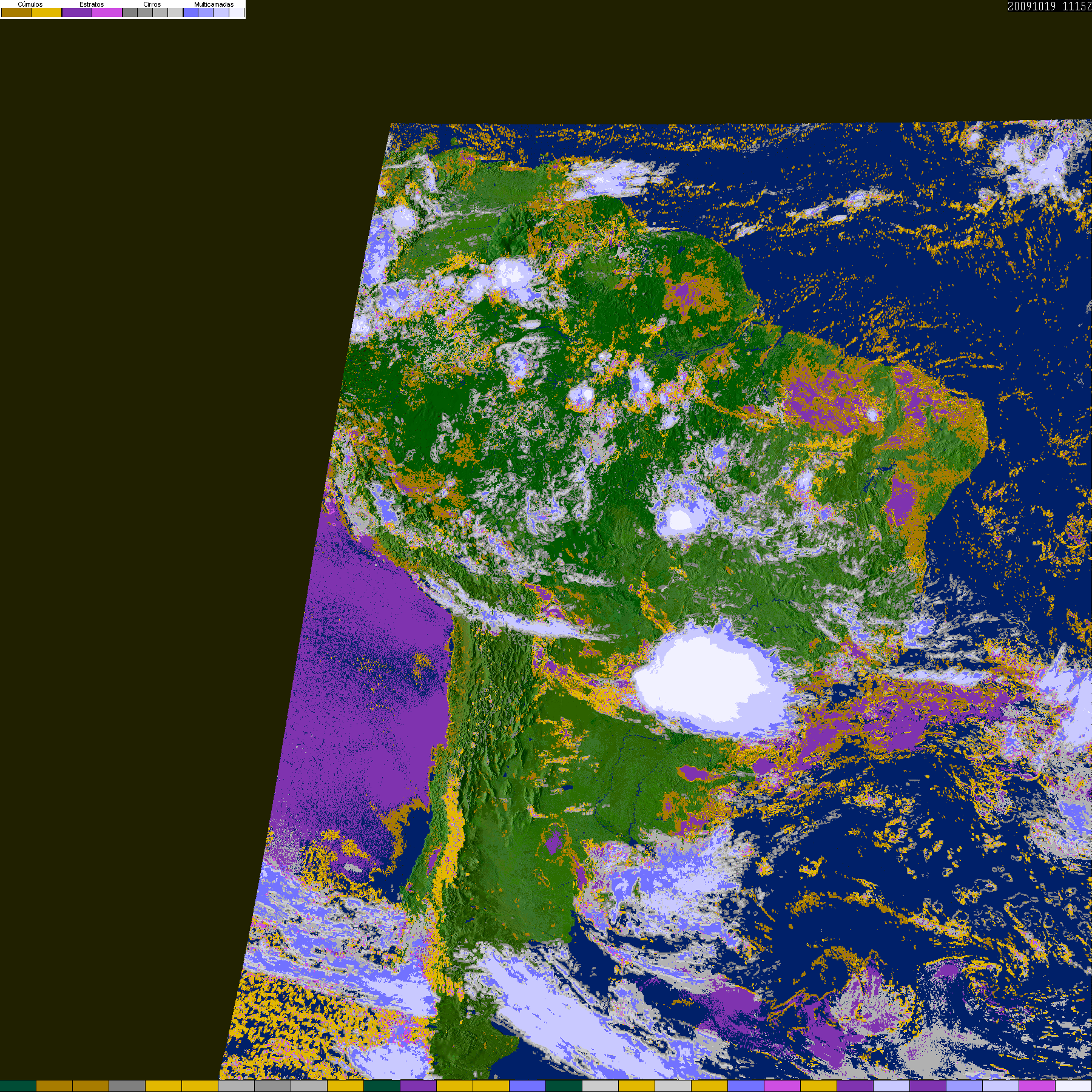Click the lightest gray Cirros legend swatch
Viewport: 1092px width, 1092px height.
point(175,12)
